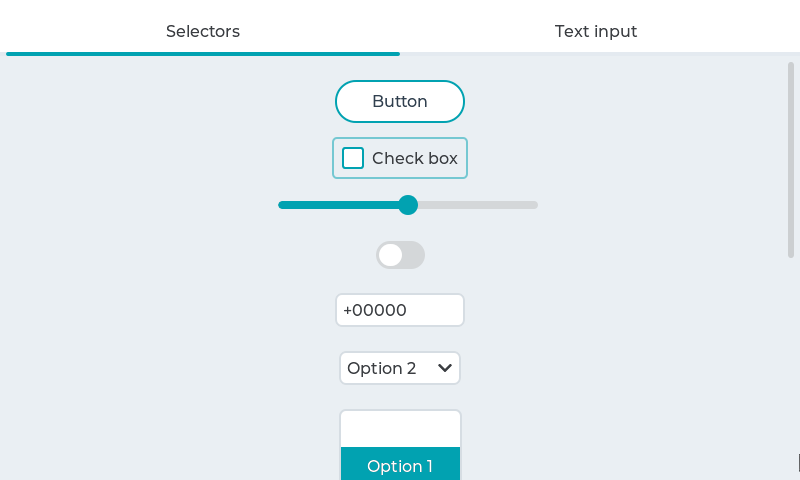Click the round teal slider handle
This screenshot has width=800, height=480.
(408, 205)
